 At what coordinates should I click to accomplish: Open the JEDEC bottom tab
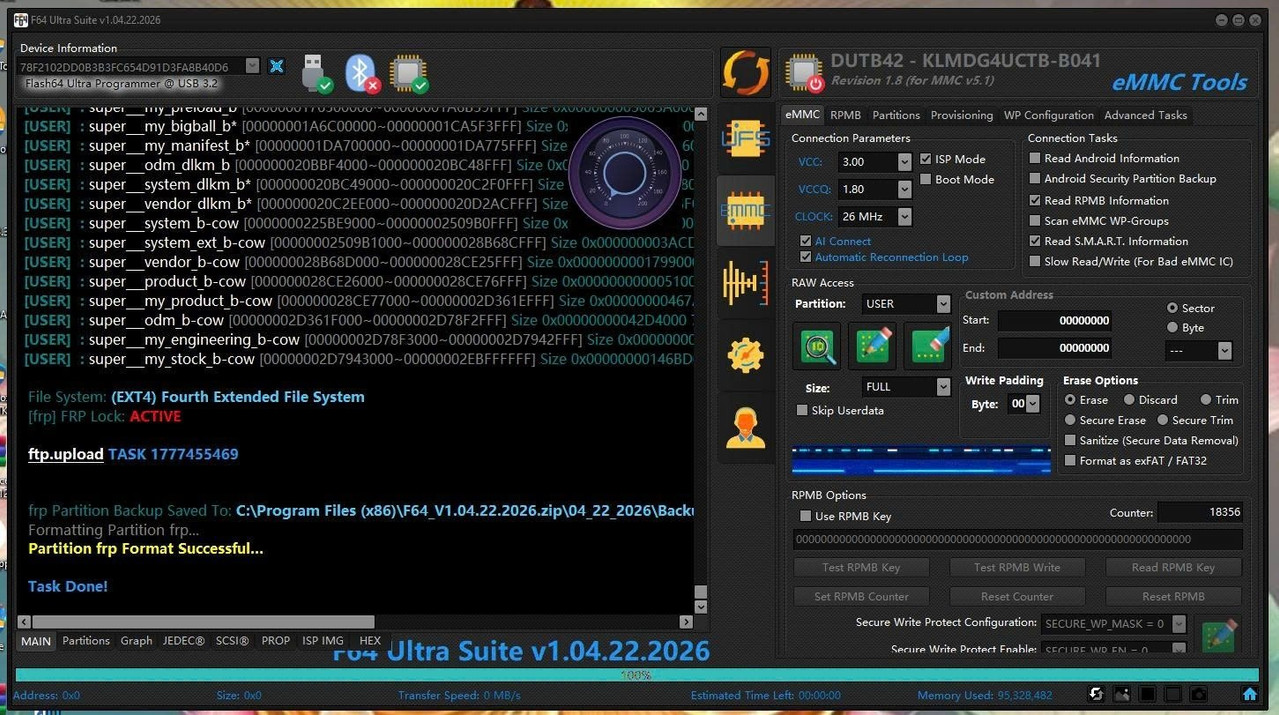tap(183, 641)
